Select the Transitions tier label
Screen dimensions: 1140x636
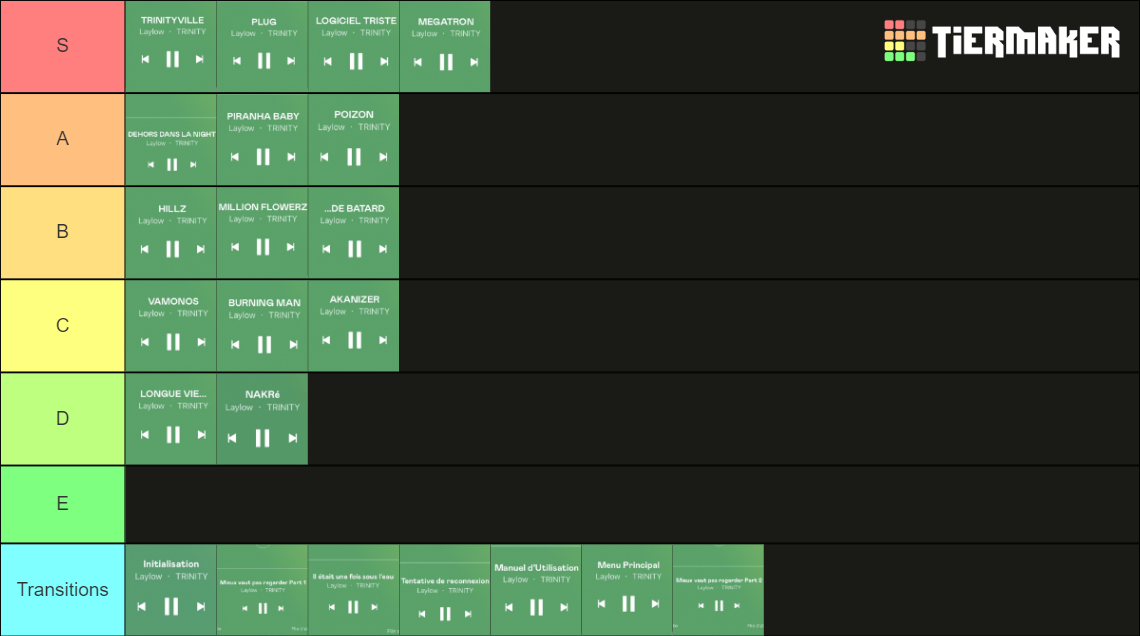coord(63,589)
